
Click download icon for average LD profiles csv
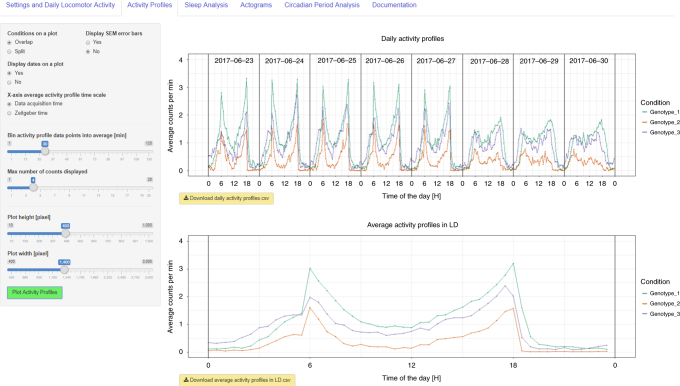pyautogui.click(x=186, y=380)
